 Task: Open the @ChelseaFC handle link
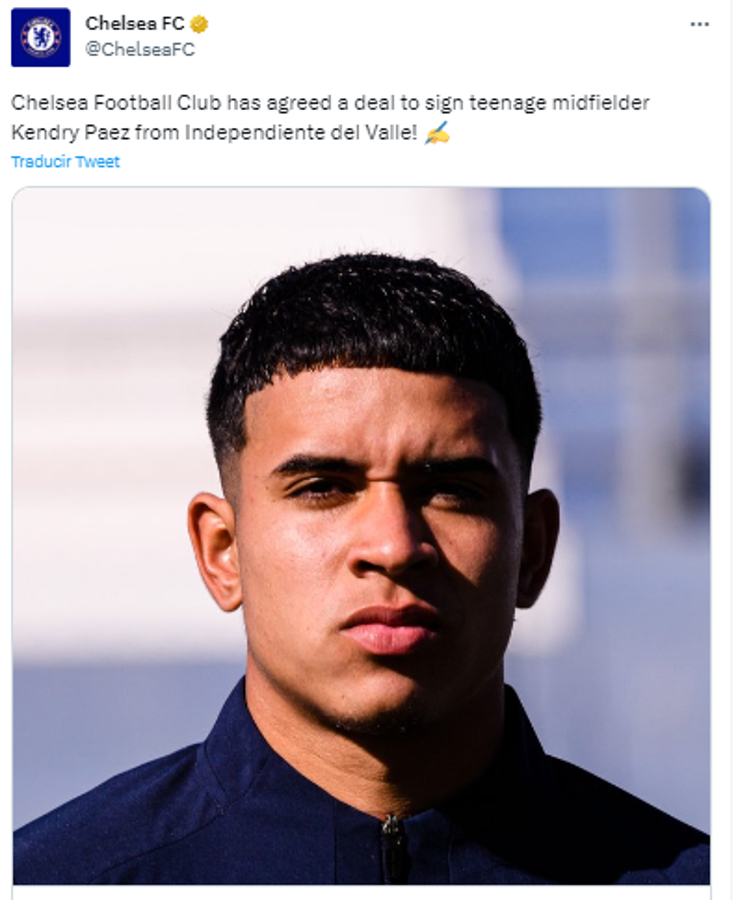click(x=140, y=49)
